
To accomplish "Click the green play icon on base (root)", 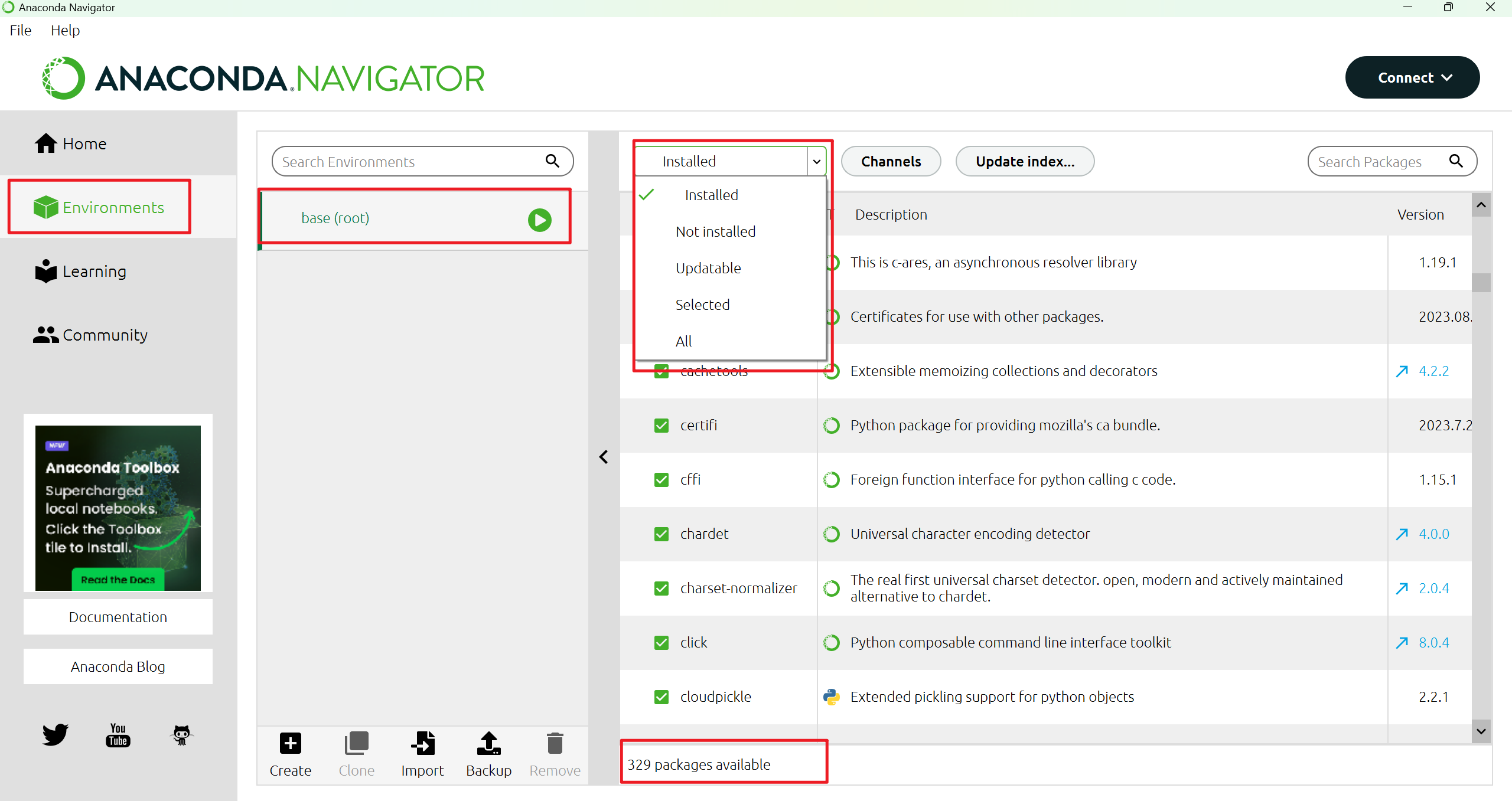I will click(x=539, y=220).
